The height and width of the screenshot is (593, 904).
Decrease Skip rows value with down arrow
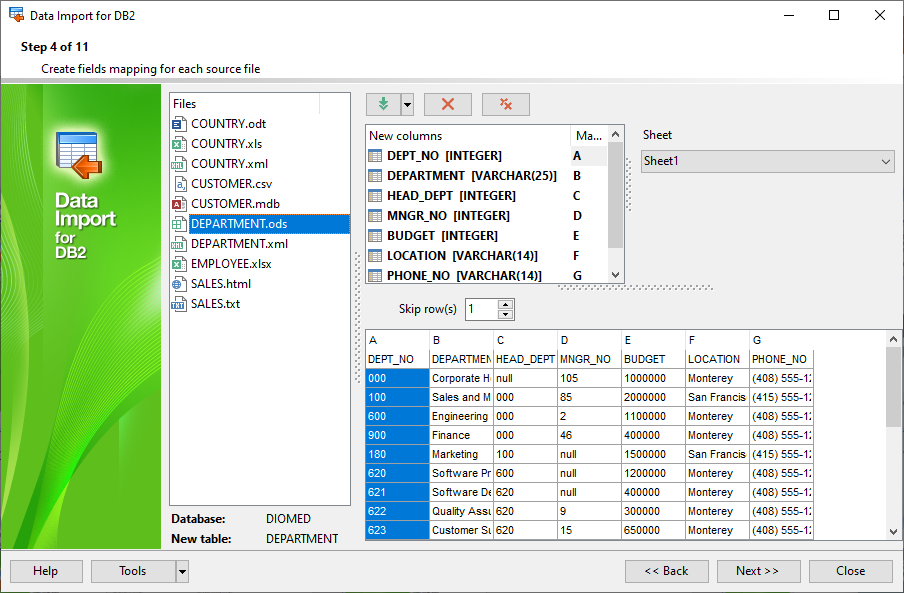[x=506, y=315]
